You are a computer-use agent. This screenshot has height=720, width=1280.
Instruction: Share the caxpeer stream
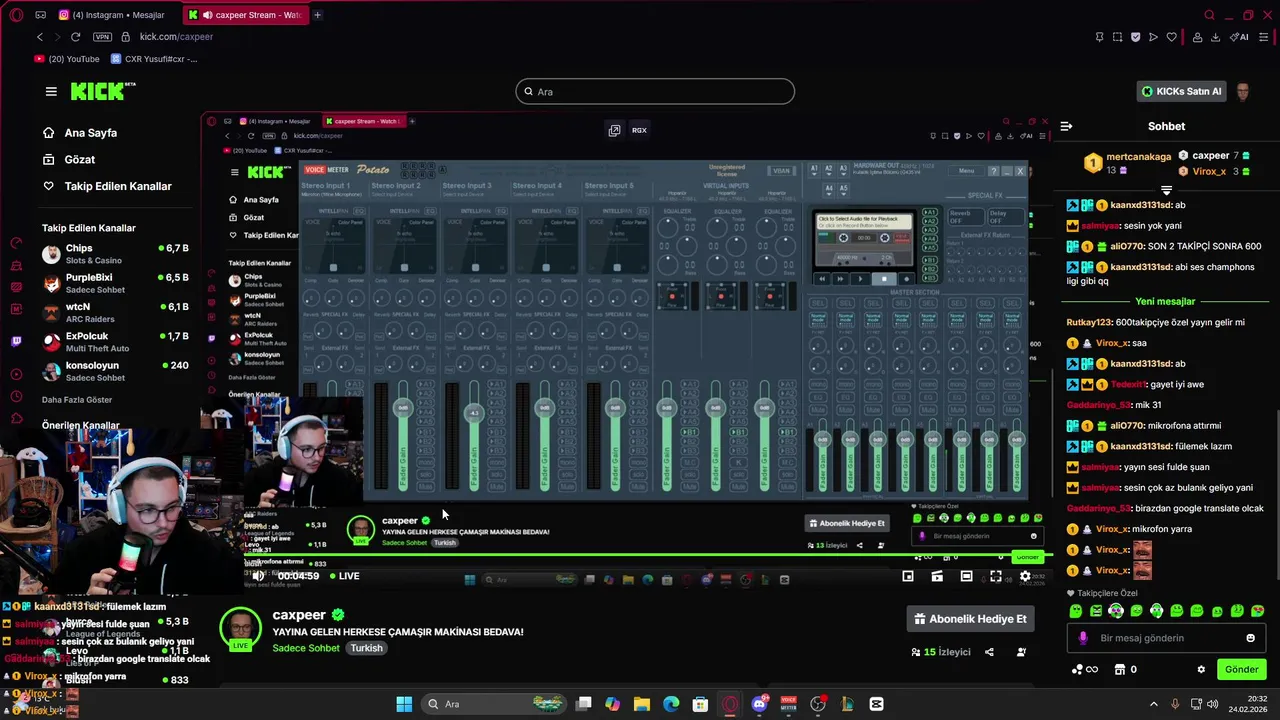[989, 652]
